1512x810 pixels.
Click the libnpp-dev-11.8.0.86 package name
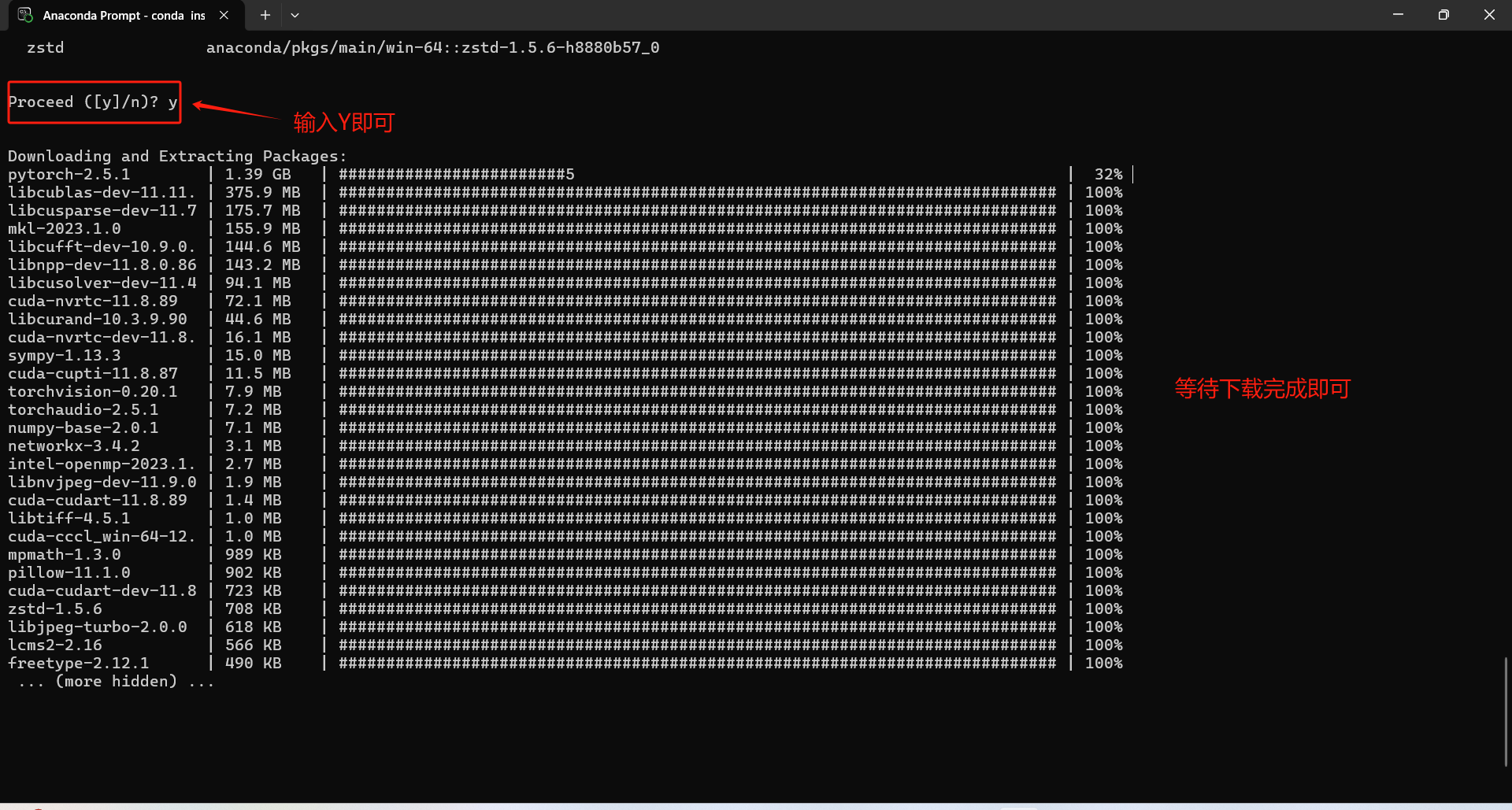click(102, 264)
